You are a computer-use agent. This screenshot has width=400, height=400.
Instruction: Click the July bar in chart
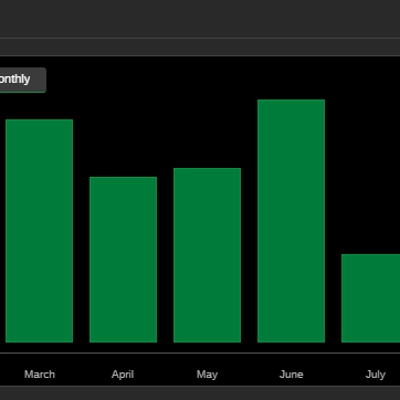(x=371, y=298)
